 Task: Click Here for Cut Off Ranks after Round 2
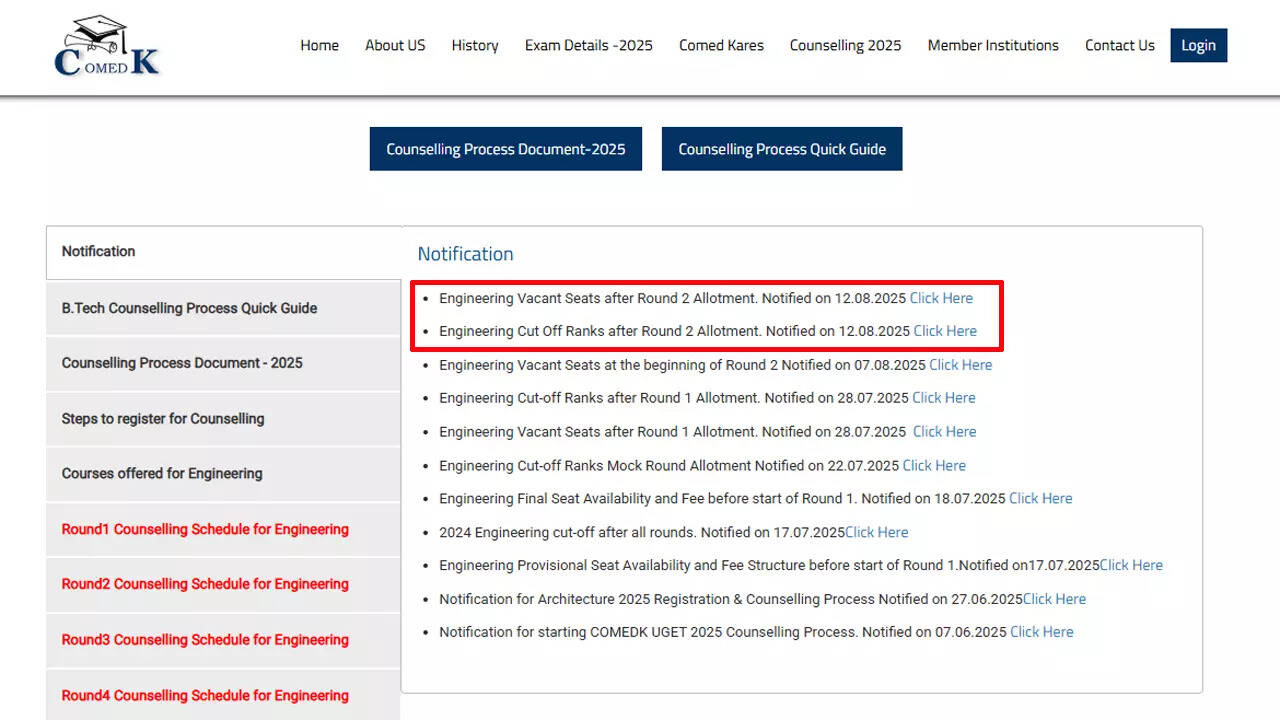tap(945, 331)
